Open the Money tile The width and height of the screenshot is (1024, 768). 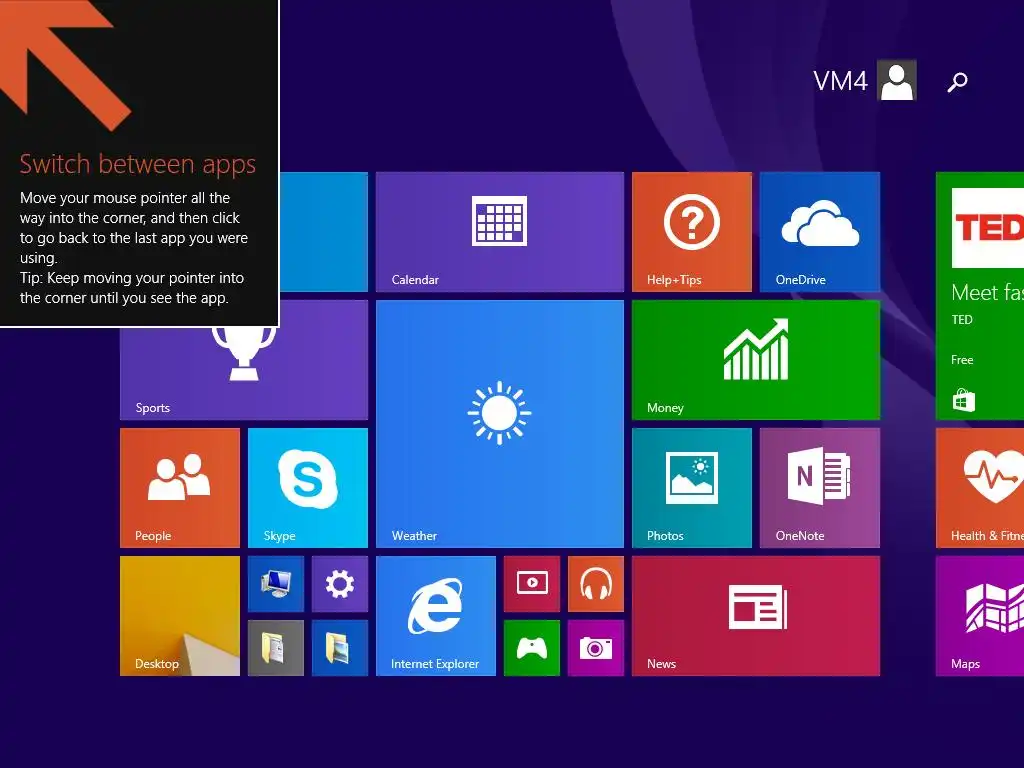[756, 360]
